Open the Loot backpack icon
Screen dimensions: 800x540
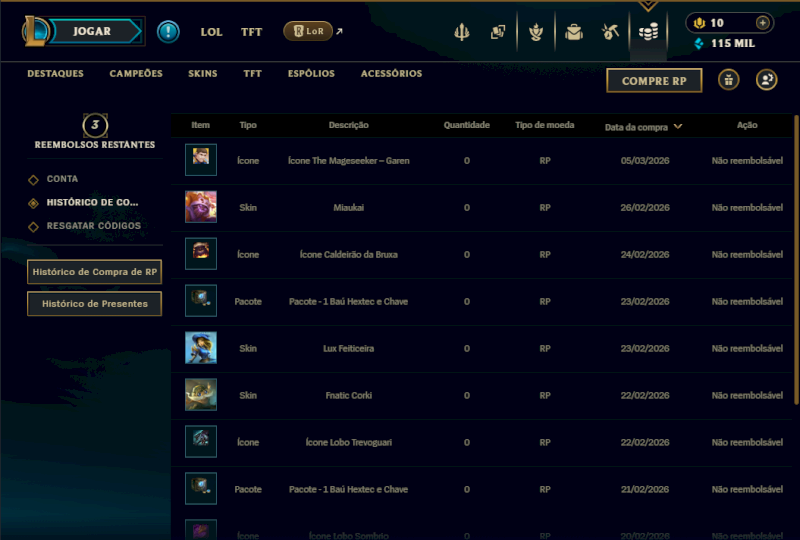[574, 32]
